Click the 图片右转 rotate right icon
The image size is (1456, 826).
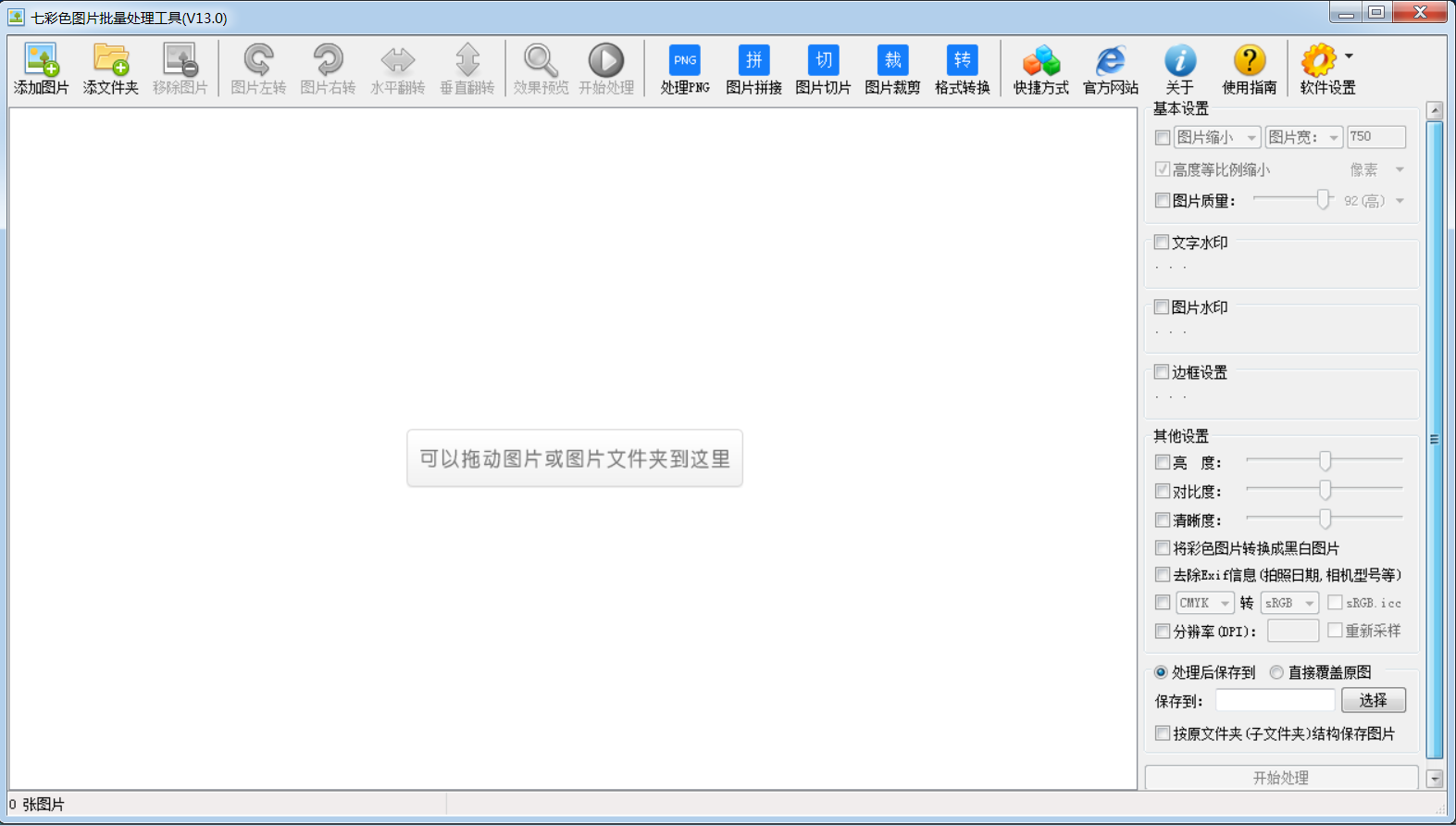tap(328, 61)
